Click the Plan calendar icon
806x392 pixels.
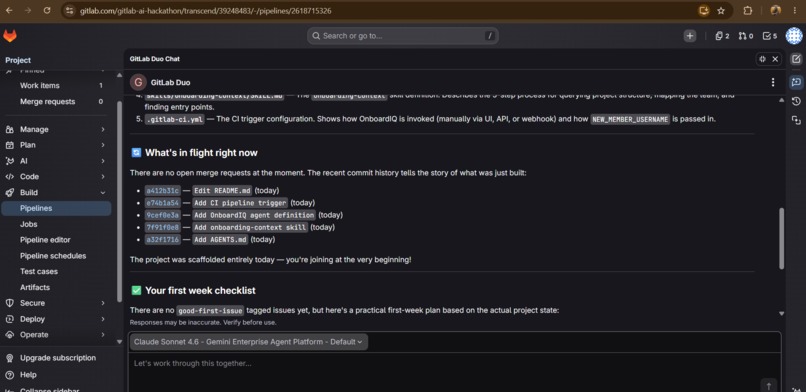(x=9, y=145)
